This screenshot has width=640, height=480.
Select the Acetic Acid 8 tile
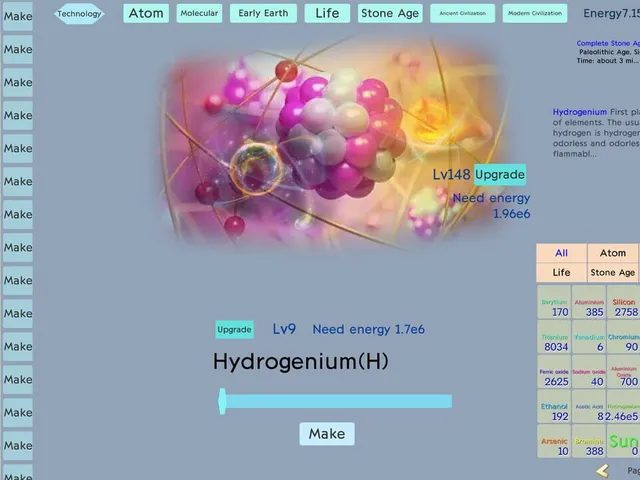(589, 406)
